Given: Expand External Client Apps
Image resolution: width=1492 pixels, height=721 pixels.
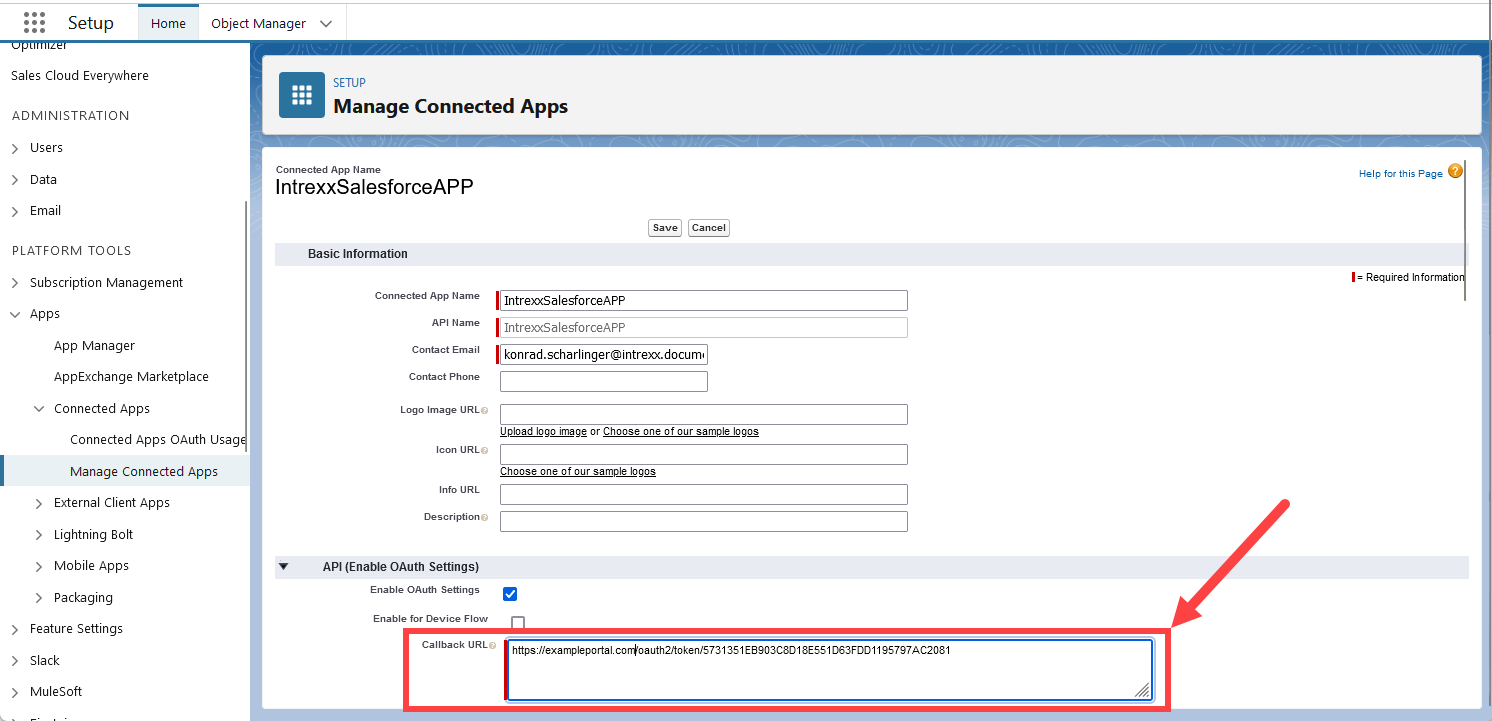Looking at the screenshot, I should tap(39, 503).
